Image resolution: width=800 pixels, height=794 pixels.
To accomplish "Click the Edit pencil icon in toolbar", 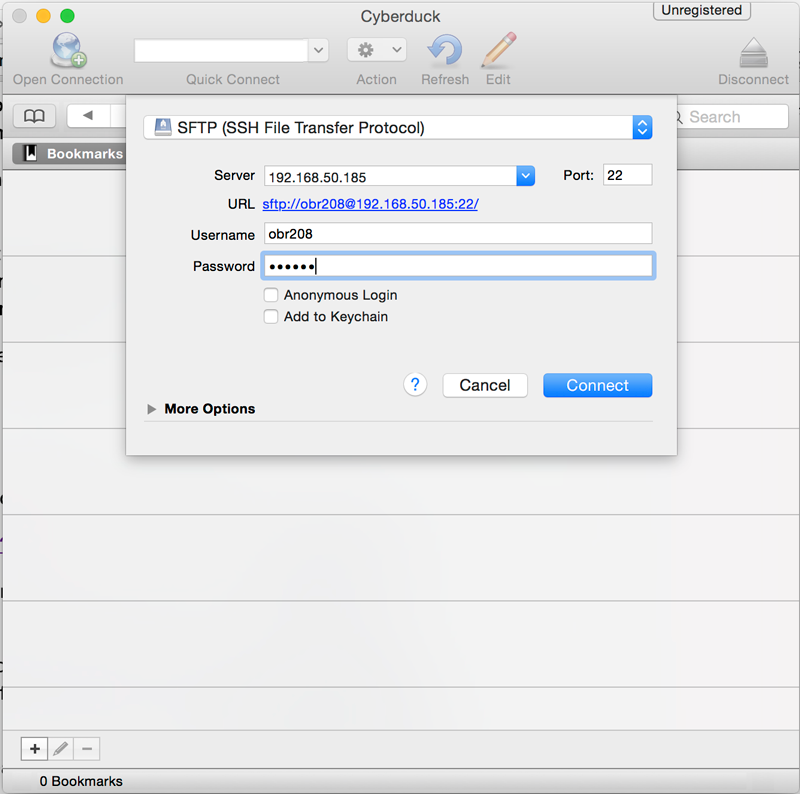I will (498, 50).
